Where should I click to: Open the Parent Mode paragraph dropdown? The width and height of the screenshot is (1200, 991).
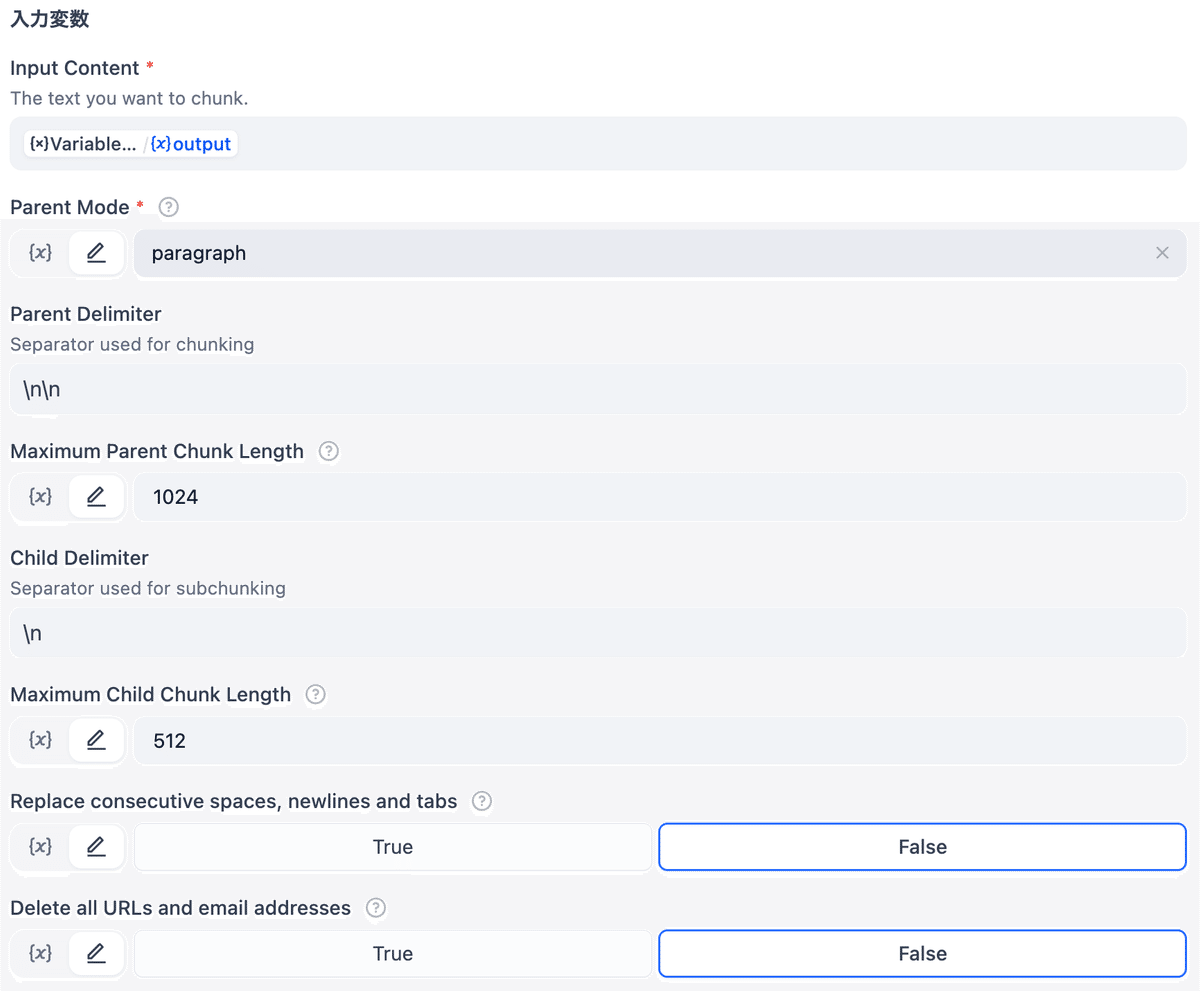click(x=640, y=253)
